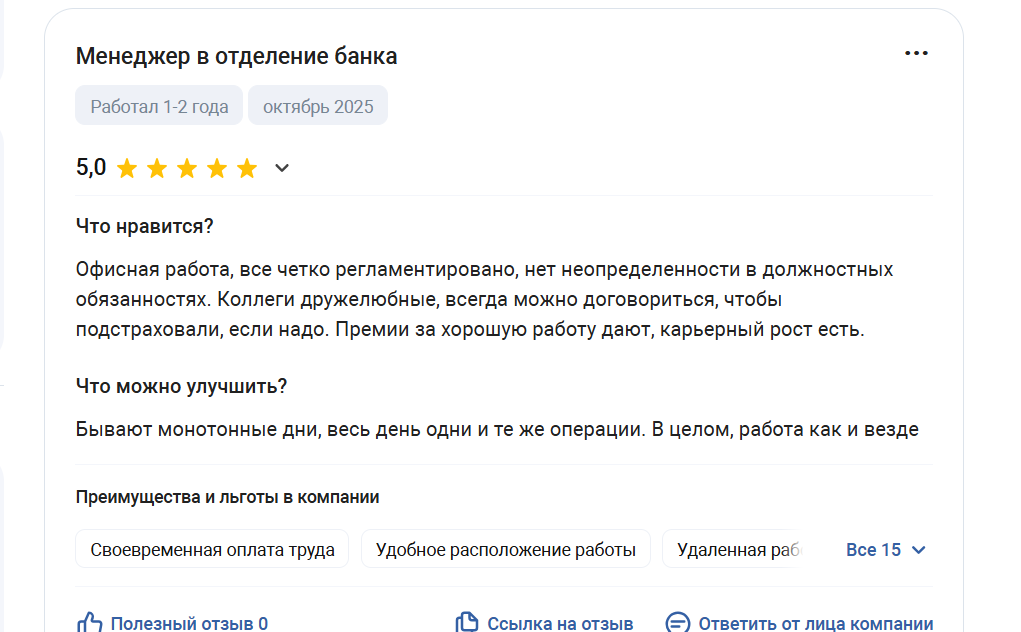
Task: Select the 'Удобное расположение работы' tag
Action: tap(505, 550)
